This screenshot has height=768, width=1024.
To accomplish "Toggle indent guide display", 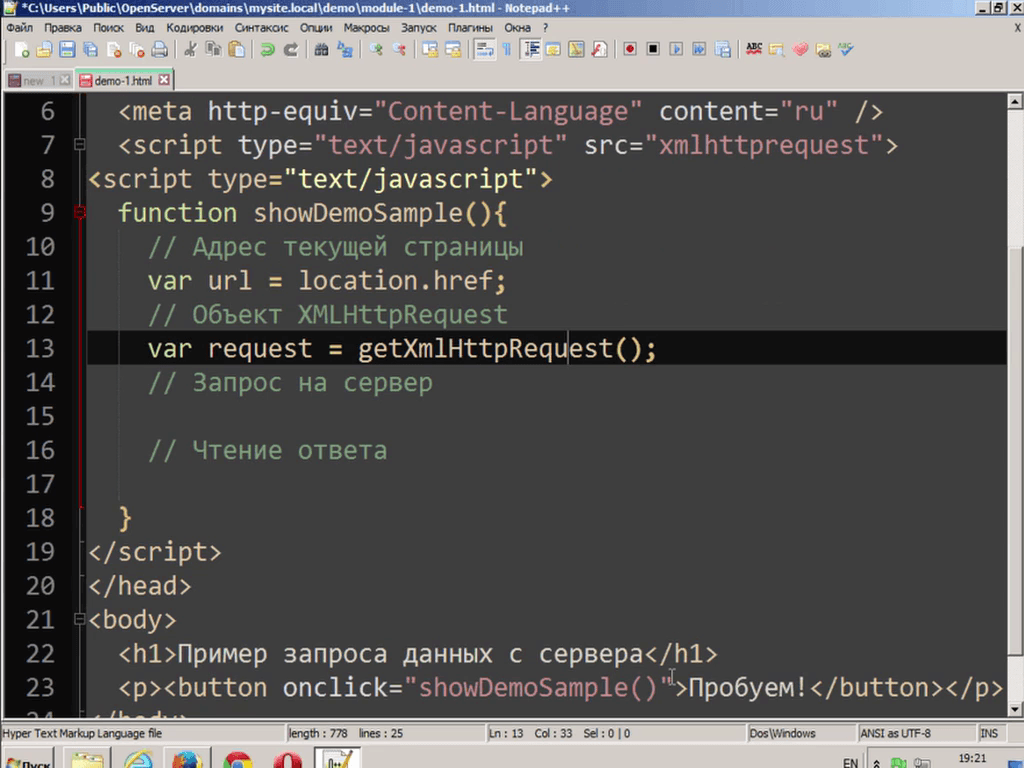I will point(531,50).
